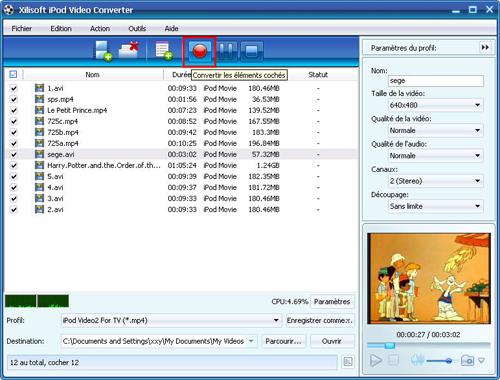Toggle the select-all checkbox in list header
The height and width of the screenshot is (380, 500).
(13, 74)
